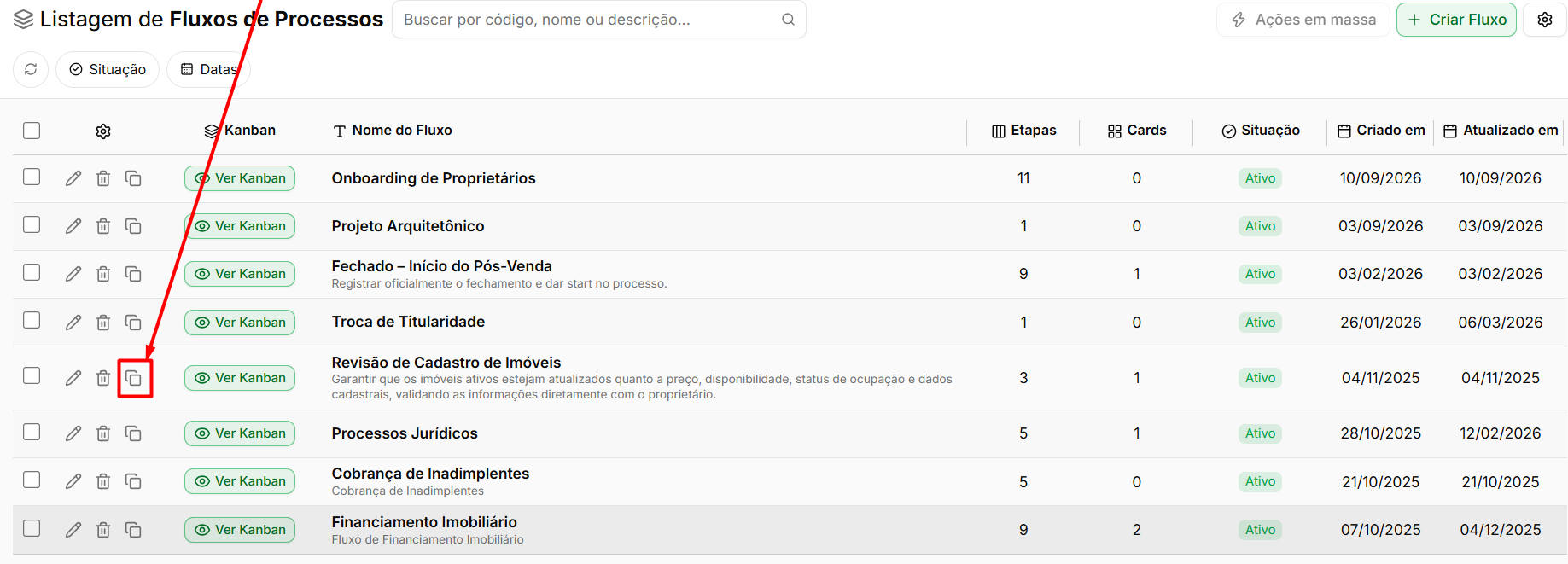The height and width of the screenshot is (564, 1568).
Task: Delete the Financiamento Imobiliário flow
Action: click(x=103, y=530)
